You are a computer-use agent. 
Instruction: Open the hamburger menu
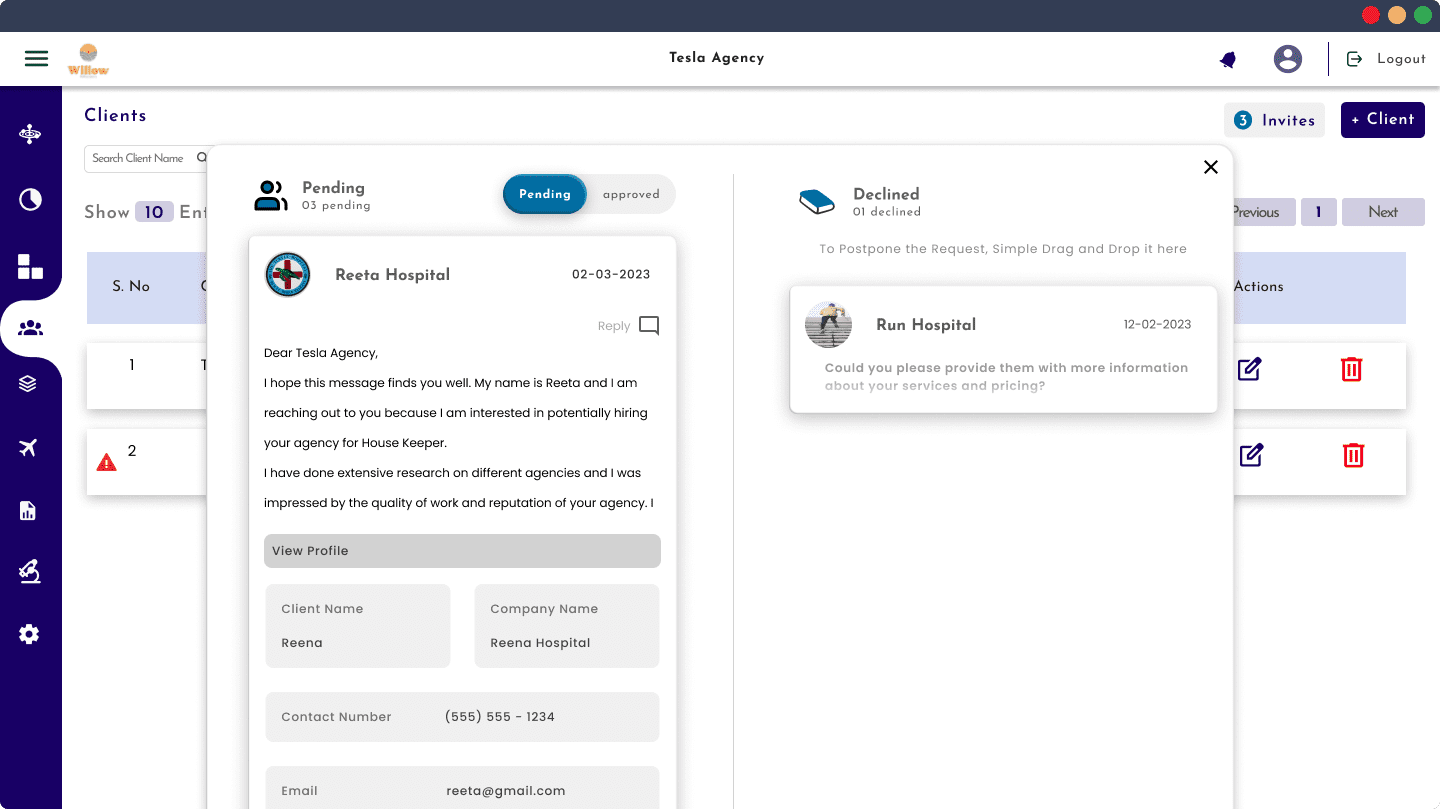tap(36, 59)
